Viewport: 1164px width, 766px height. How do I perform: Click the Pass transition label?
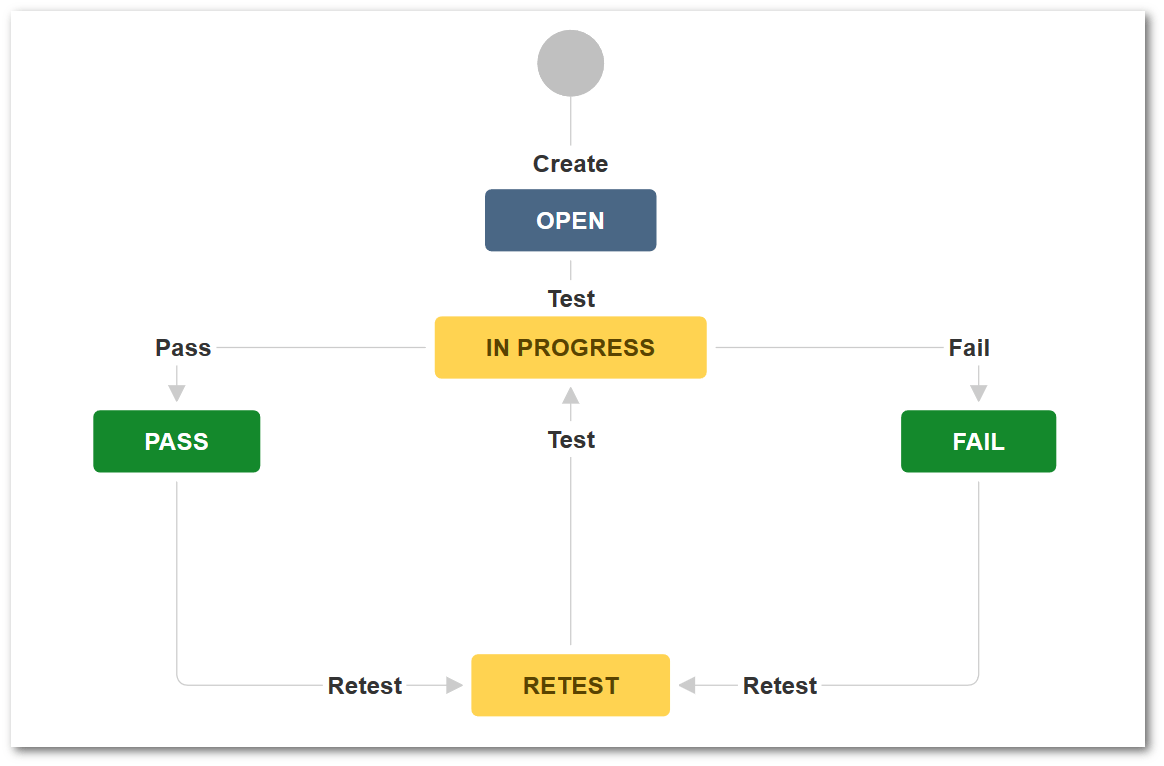pyautogui.click(x=183, y=348)
